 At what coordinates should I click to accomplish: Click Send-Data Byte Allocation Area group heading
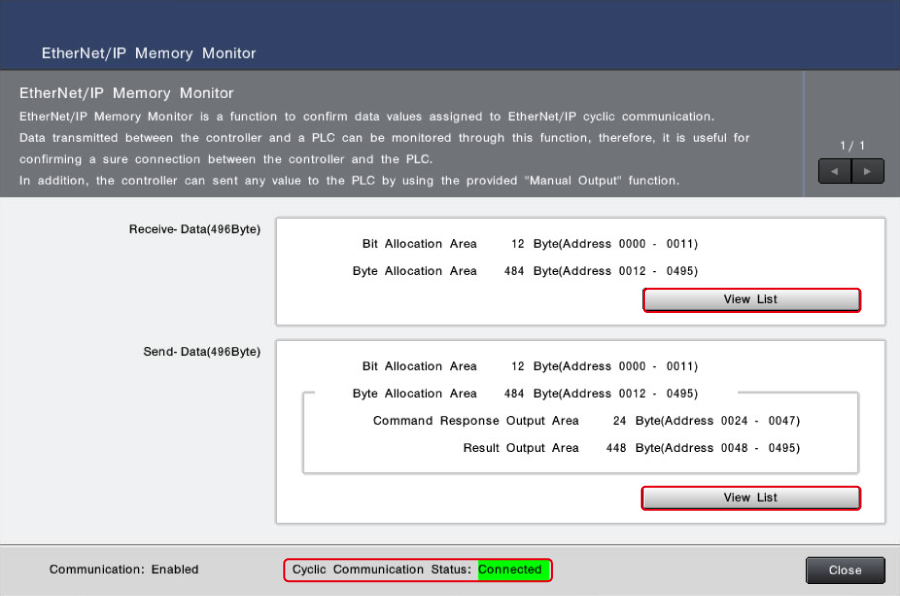[525, 394]
